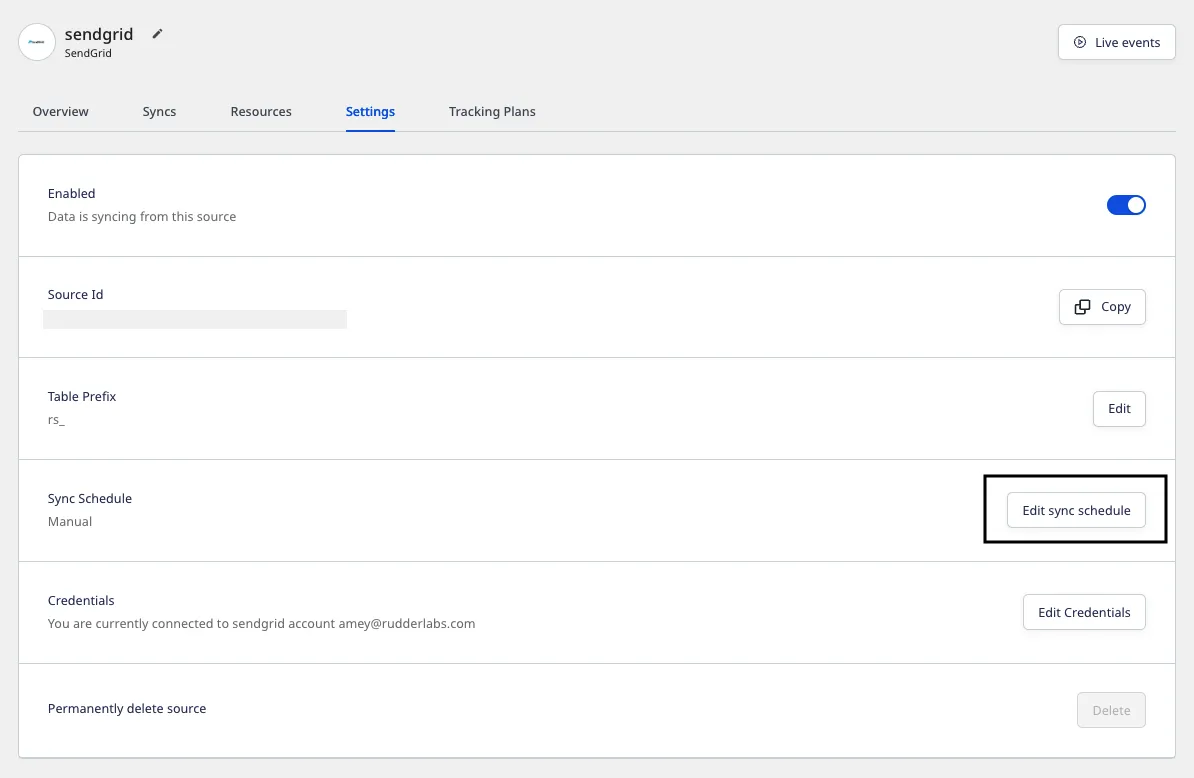
Task: Click the 'Sync Schedule' label
Action: 90,498
